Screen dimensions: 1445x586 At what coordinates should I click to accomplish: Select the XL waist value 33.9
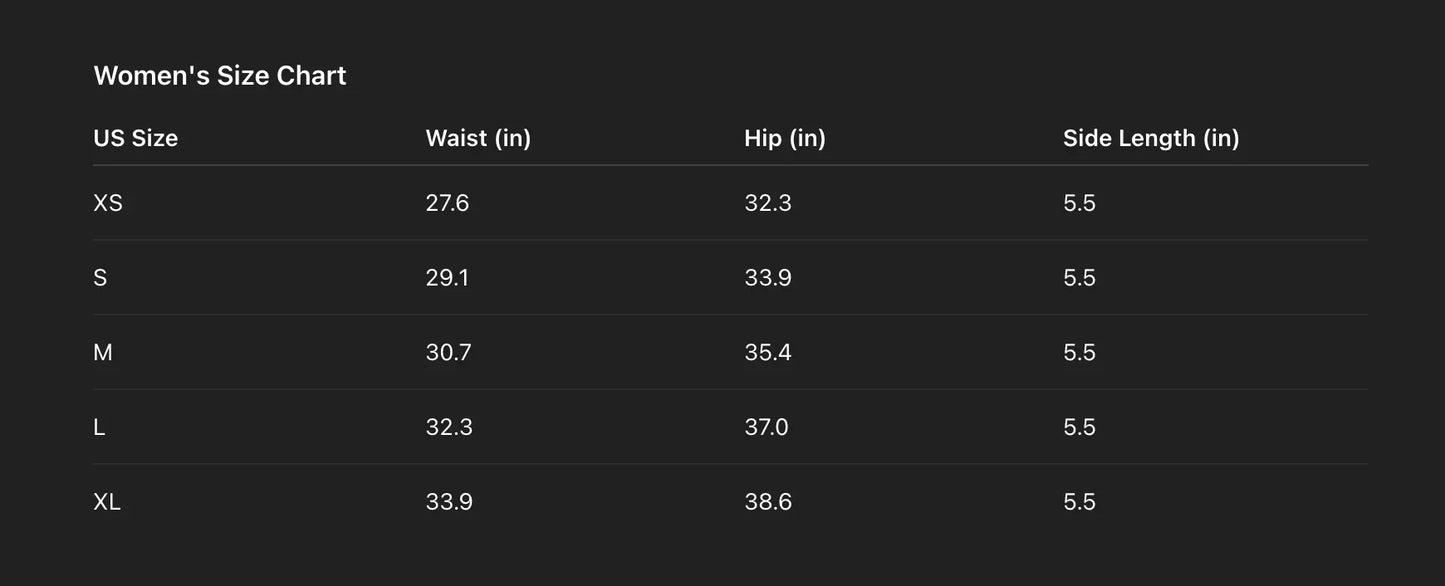tap(449, 502)
